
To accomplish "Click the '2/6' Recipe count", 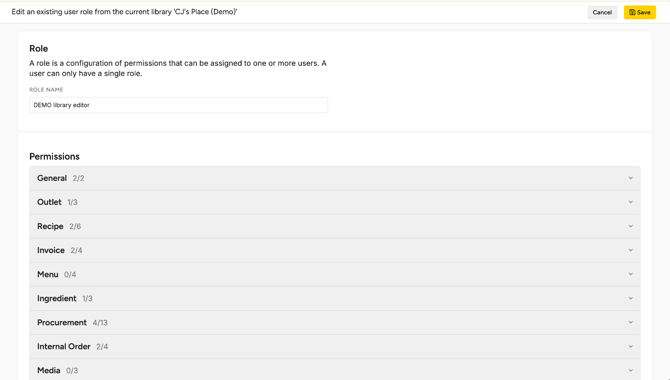I will (75, 227).
